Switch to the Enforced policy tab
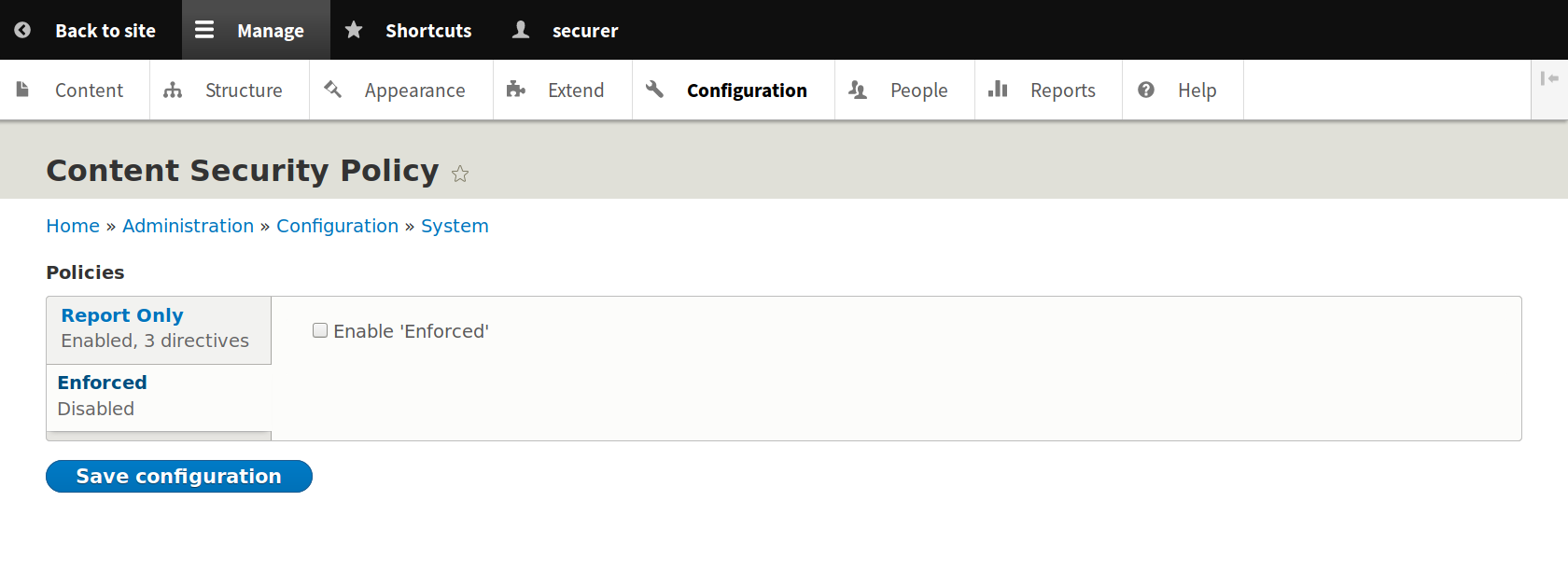 (x=103, y=383)
